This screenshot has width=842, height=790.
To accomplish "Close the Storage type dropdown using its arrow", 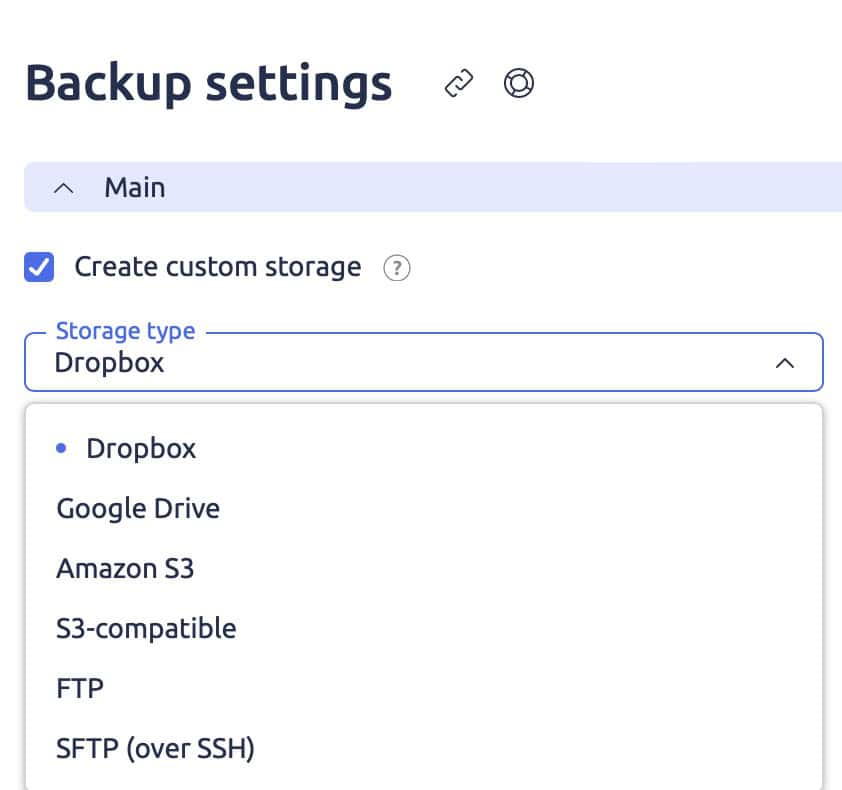I will (x=785, y=364).
